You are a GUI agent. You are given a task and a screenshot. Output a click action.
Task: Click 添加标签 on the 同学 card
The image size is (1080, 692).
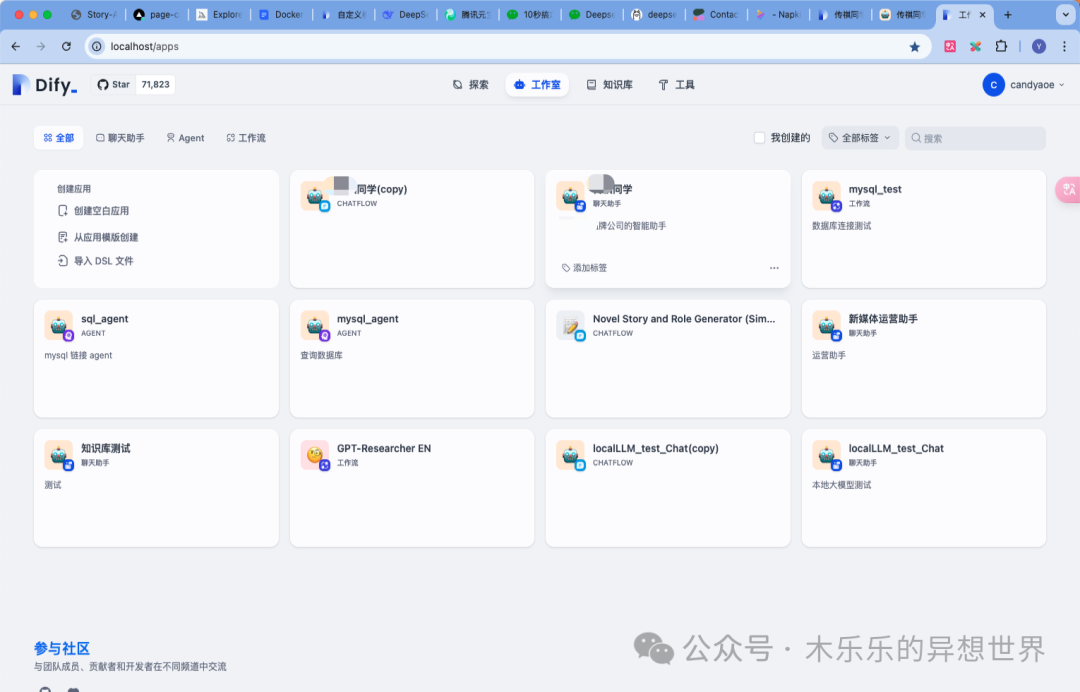pos(584,268)
